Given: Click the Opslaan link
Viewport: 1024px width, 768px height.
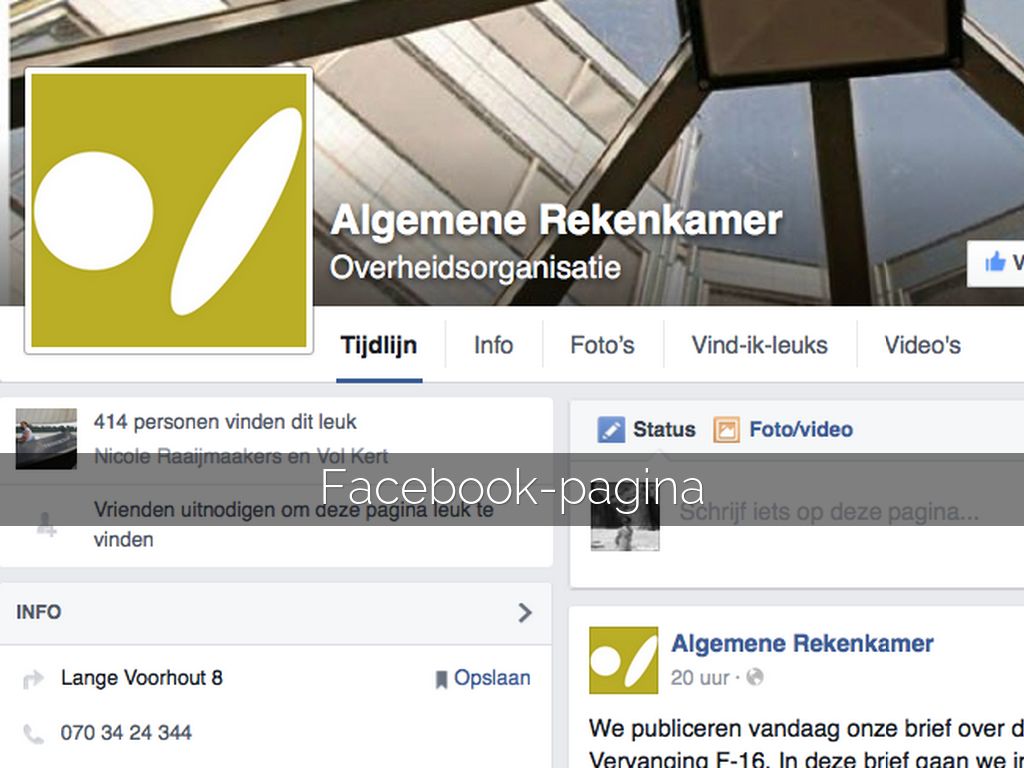Looking at the screenshot, I should click(492, 678).
